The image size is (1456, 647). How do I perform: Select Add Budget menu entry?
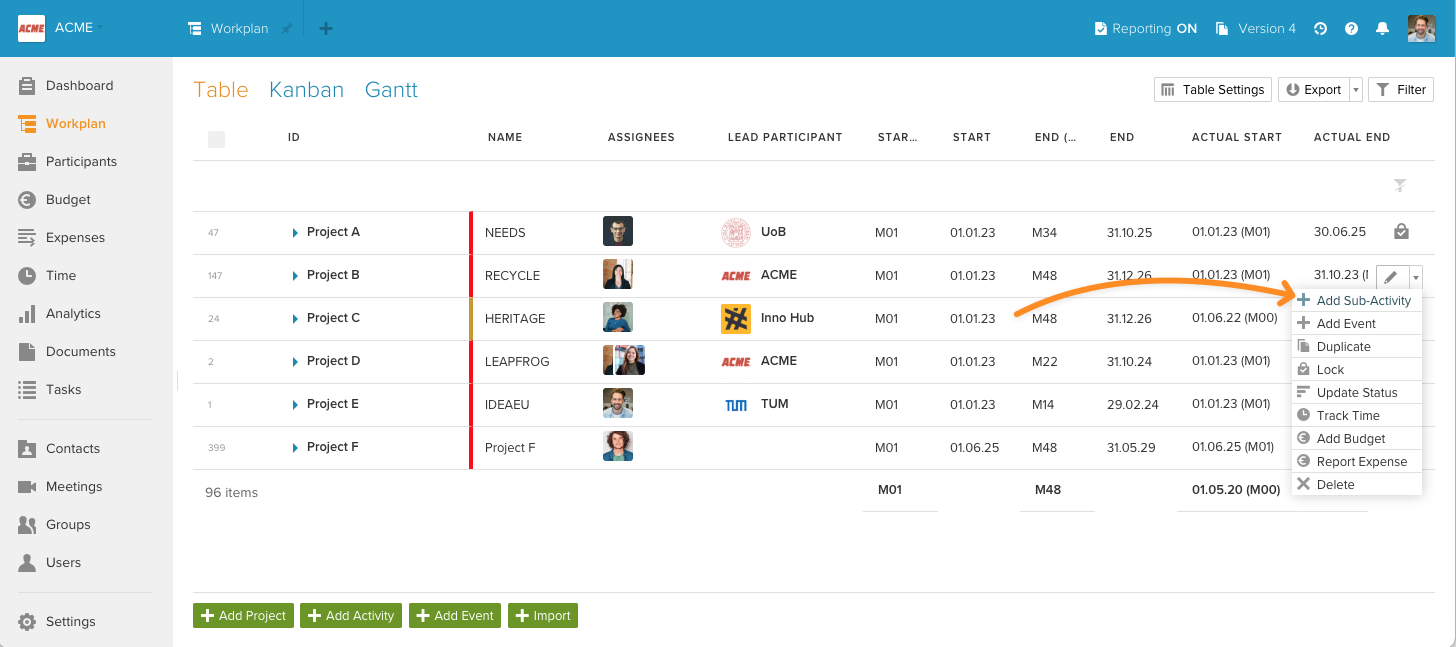[1357, 438]
